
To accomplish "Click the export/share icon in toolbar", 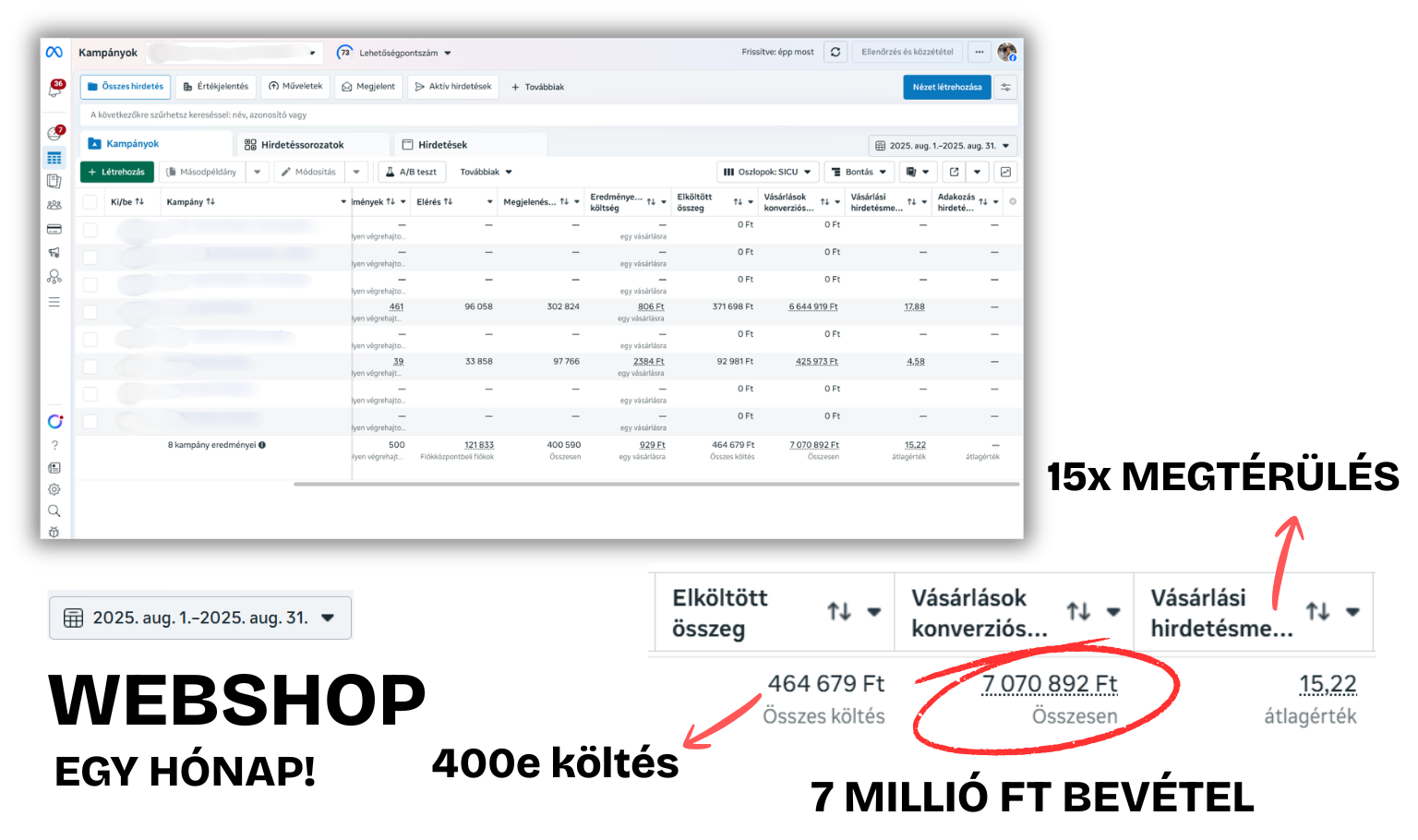I will click(x=955, y=172).
